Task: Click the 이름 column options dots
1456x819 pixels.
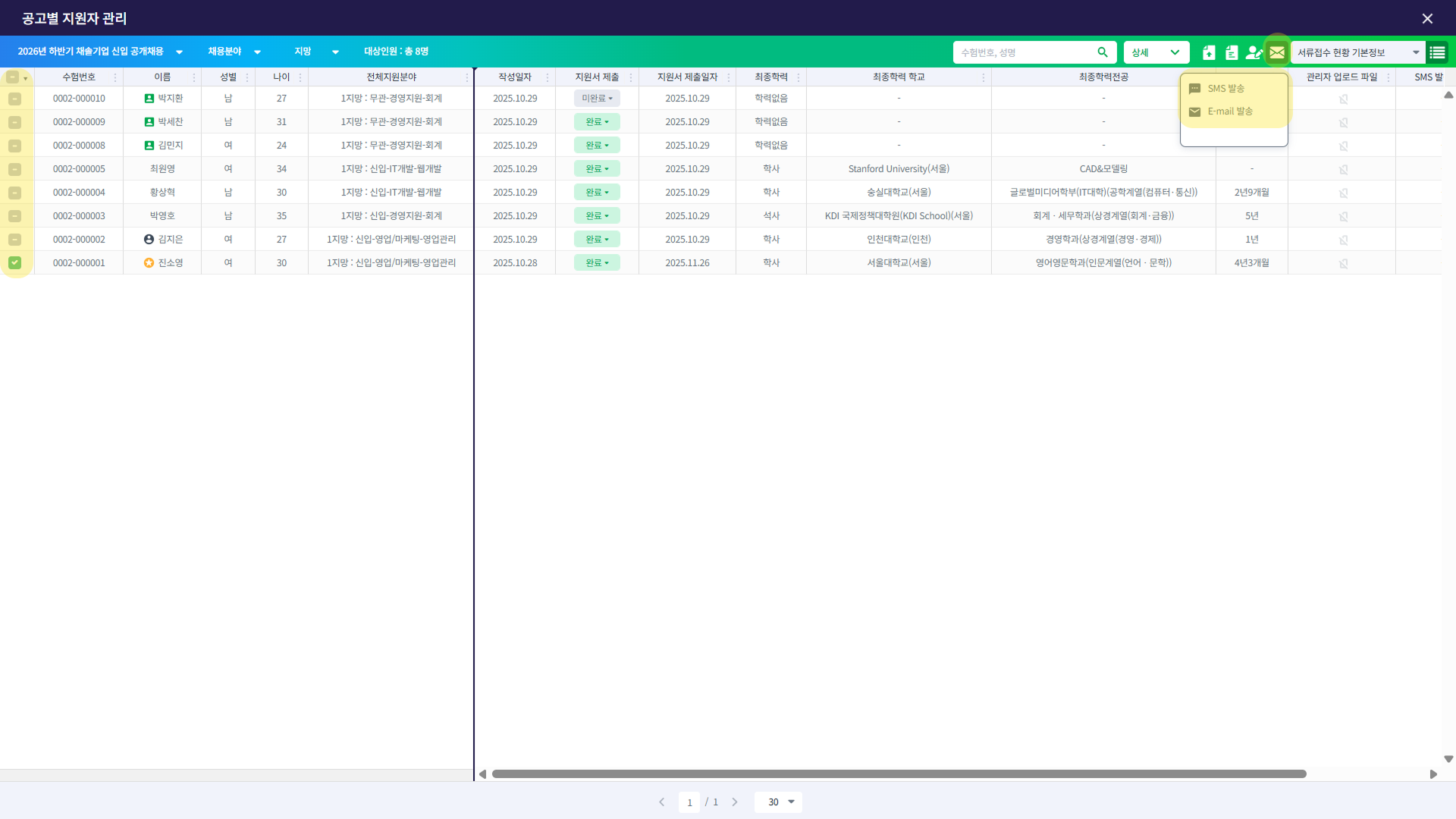Action: click(194, 77)
